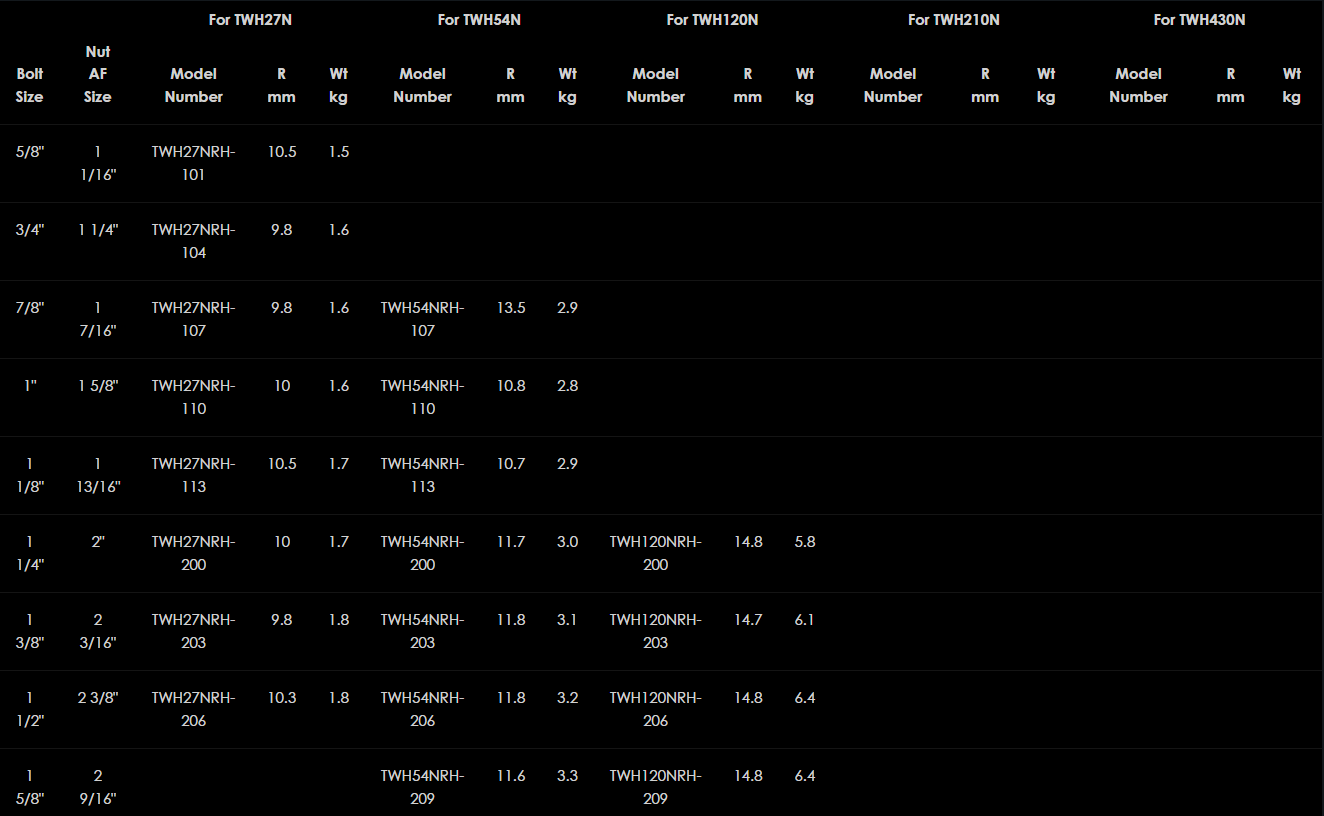Screen dimensions: 1324x816
Task: Select model TWH27NRH-113
Action: tap(194, 475)
